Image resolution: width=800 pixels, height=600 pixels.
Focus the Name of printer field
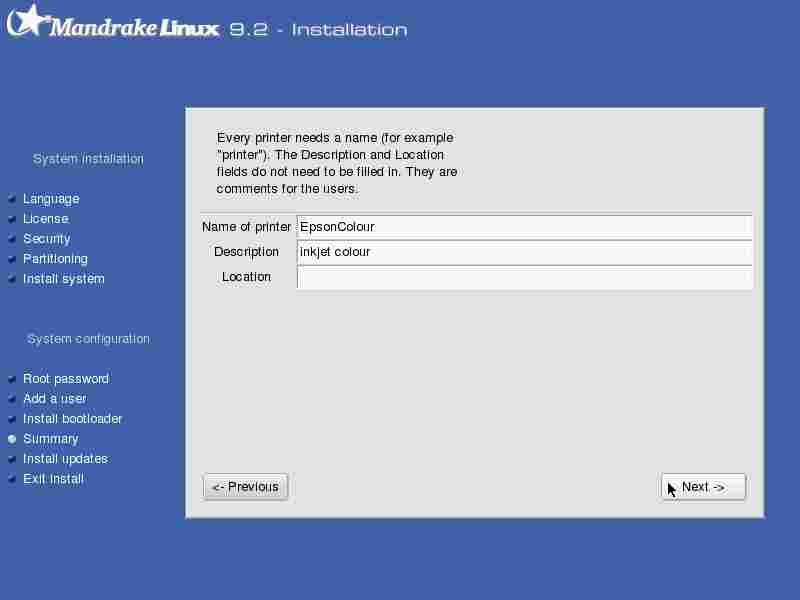click(x=524, y=227)
